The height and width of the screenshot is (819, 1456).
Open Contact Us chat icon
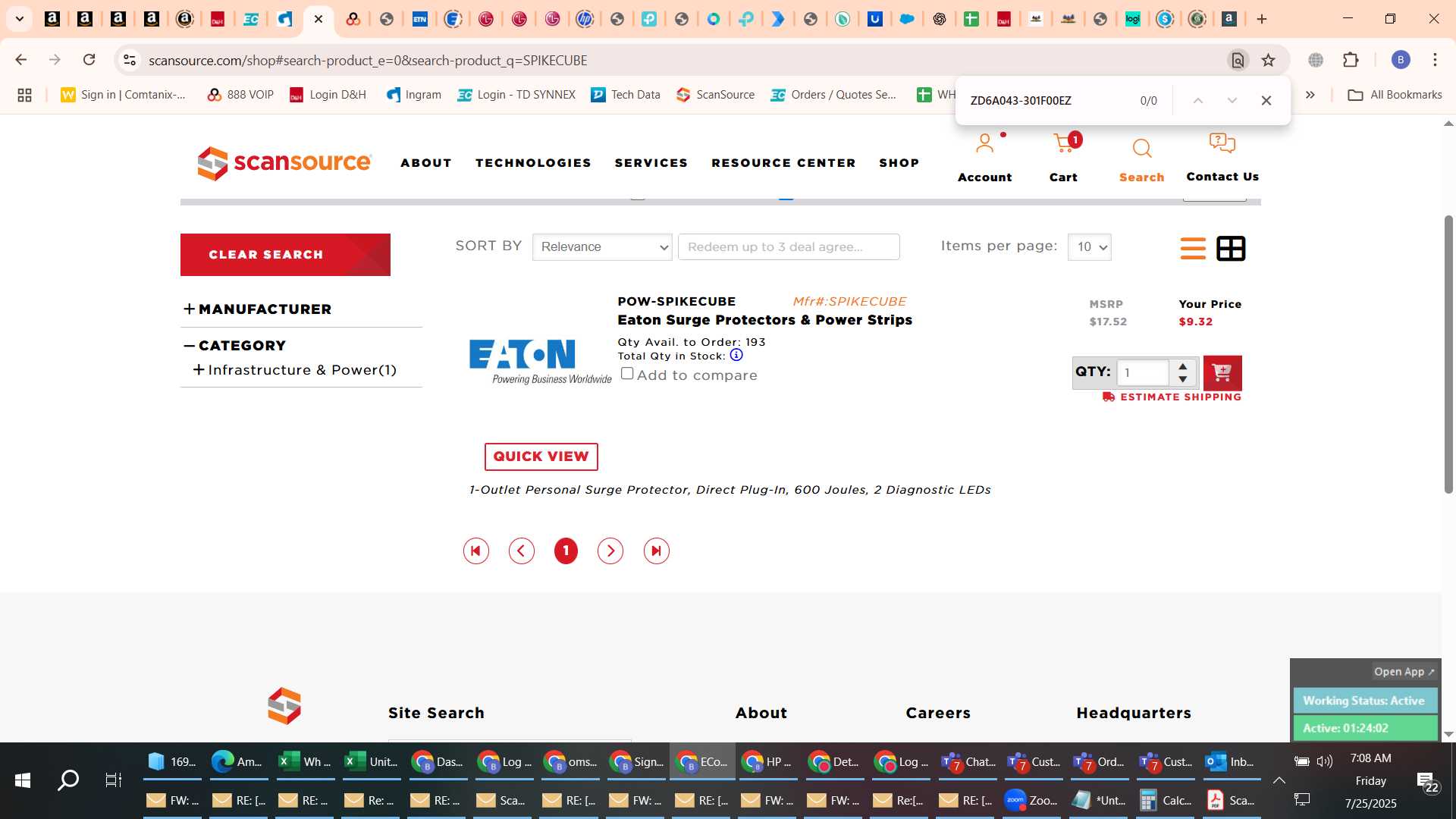1222,143
